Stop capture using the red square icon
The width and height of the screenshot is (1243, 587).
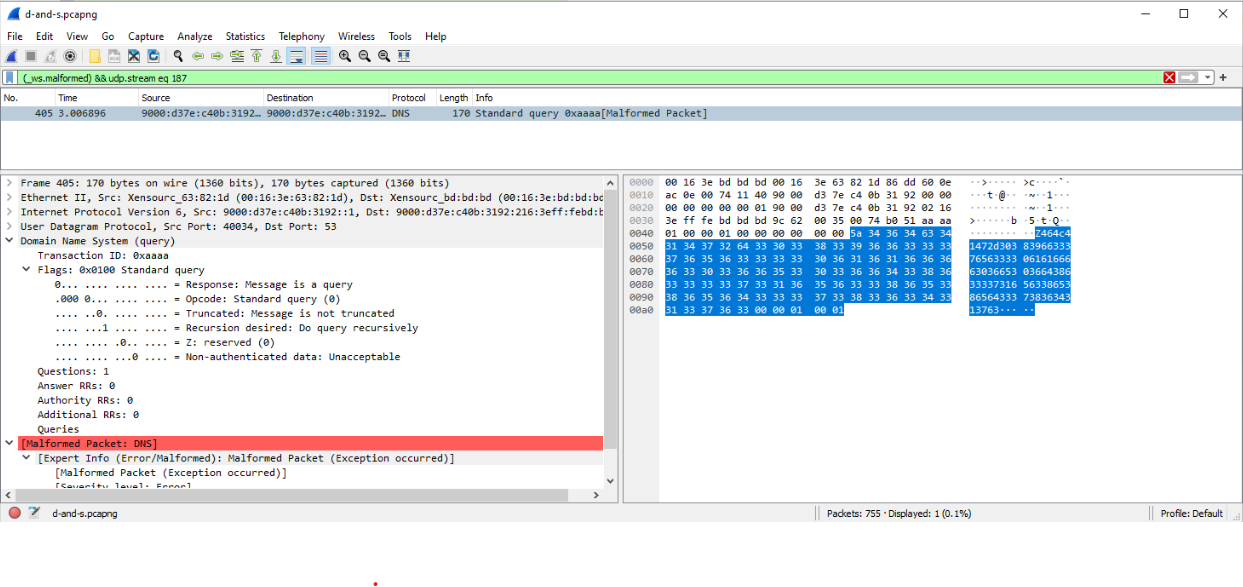pyautogui.click(x=31, y=56)
